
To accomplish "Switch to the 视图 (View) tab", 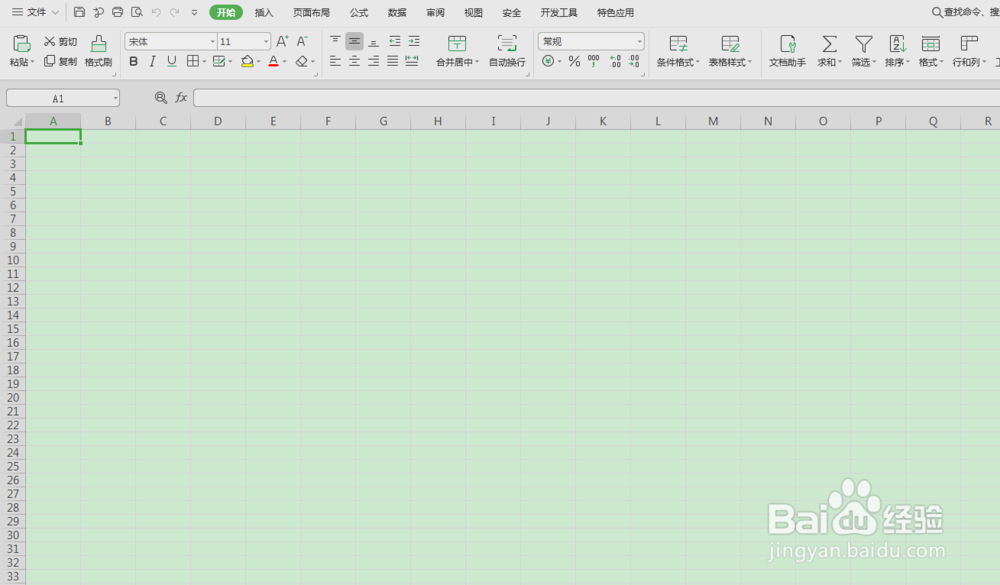I will tap(473, 13).
